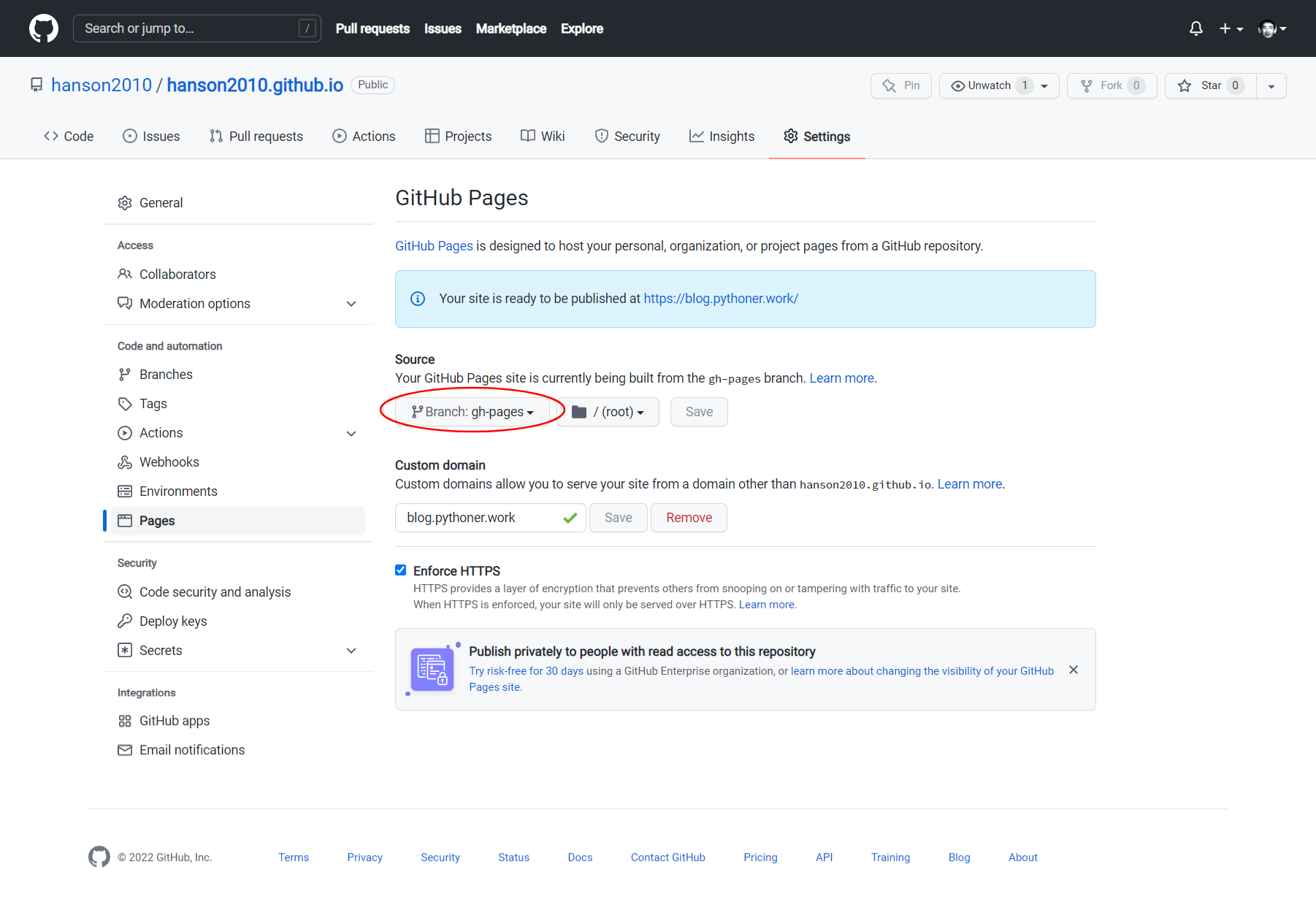Select Pages in sidebar
This screenshot has height=915, width=1316.
click(238, 521)
